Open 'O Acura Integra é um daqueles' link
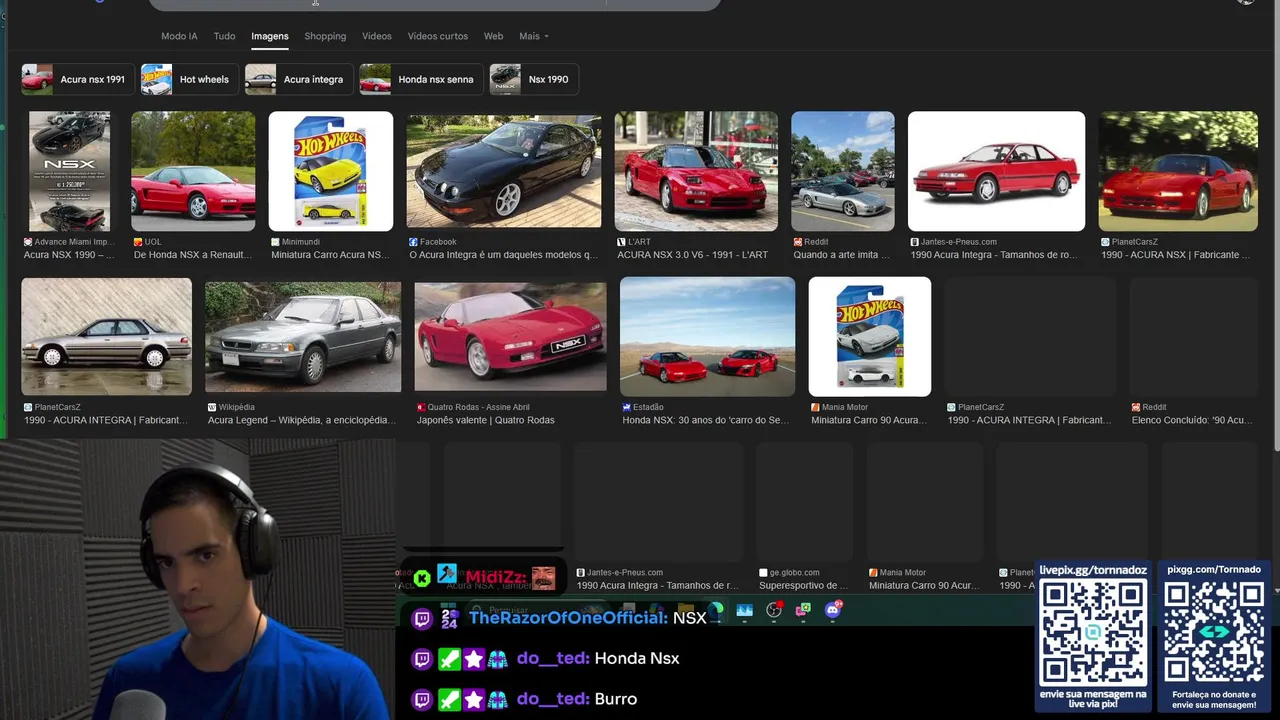This screenshot has height=720, width=1280. (503, 255)
